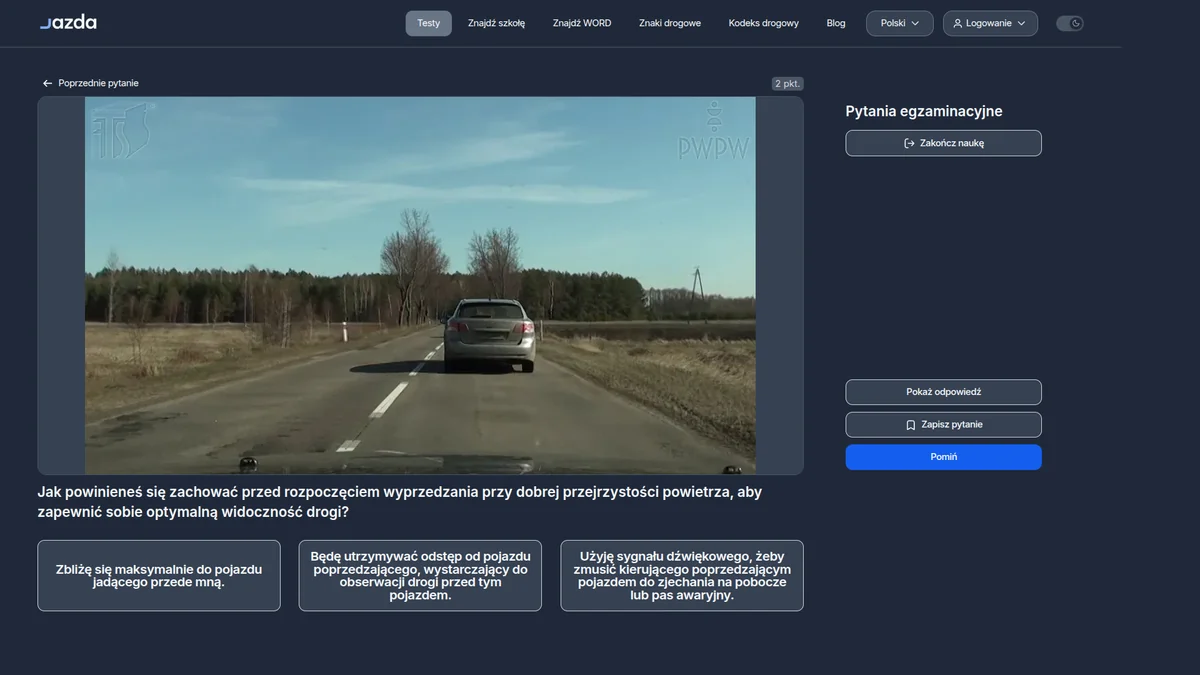1200x675 pixels.
Task: Select answer 'Zbliżę się maksymalnie do pojazdu'
Action: 159,576
